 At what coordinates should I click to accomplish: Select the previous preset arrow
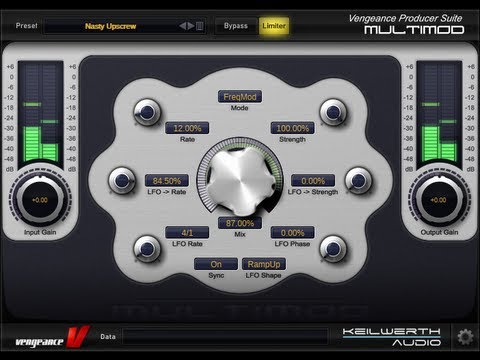click(182, 26)
